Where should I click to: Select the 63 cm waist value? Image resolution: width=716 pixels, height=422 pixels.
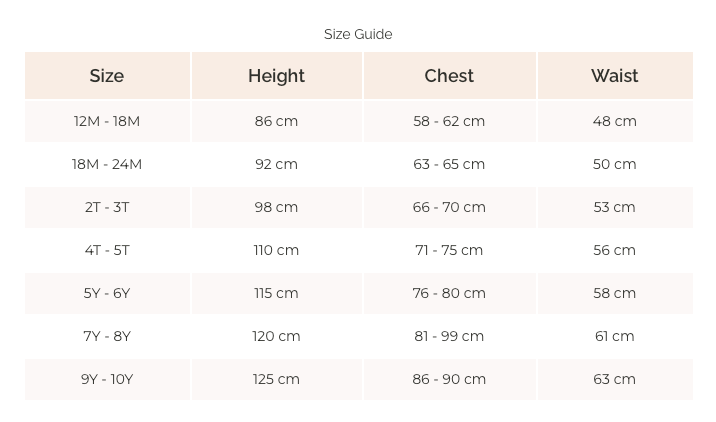point(614,379)
